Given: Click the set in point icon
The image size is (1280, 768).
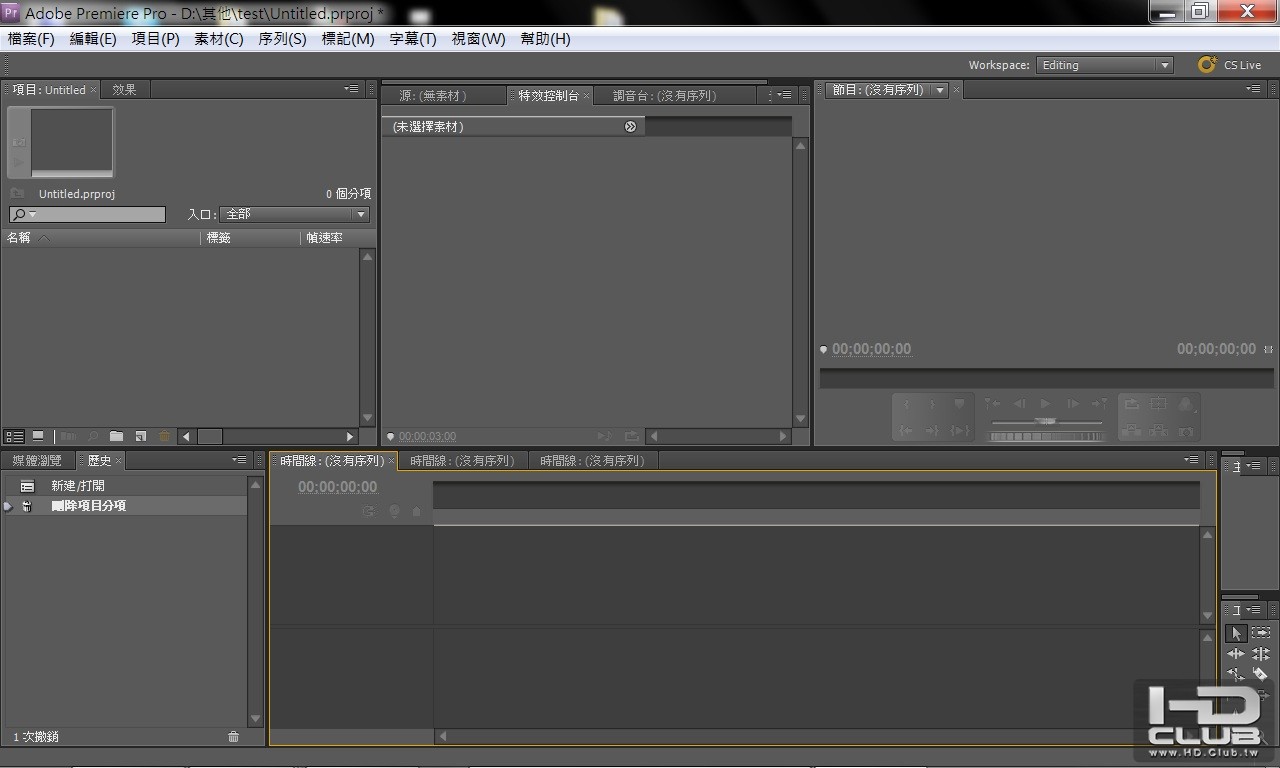Looking at the screenshot, I should click(x=906, y=404).
